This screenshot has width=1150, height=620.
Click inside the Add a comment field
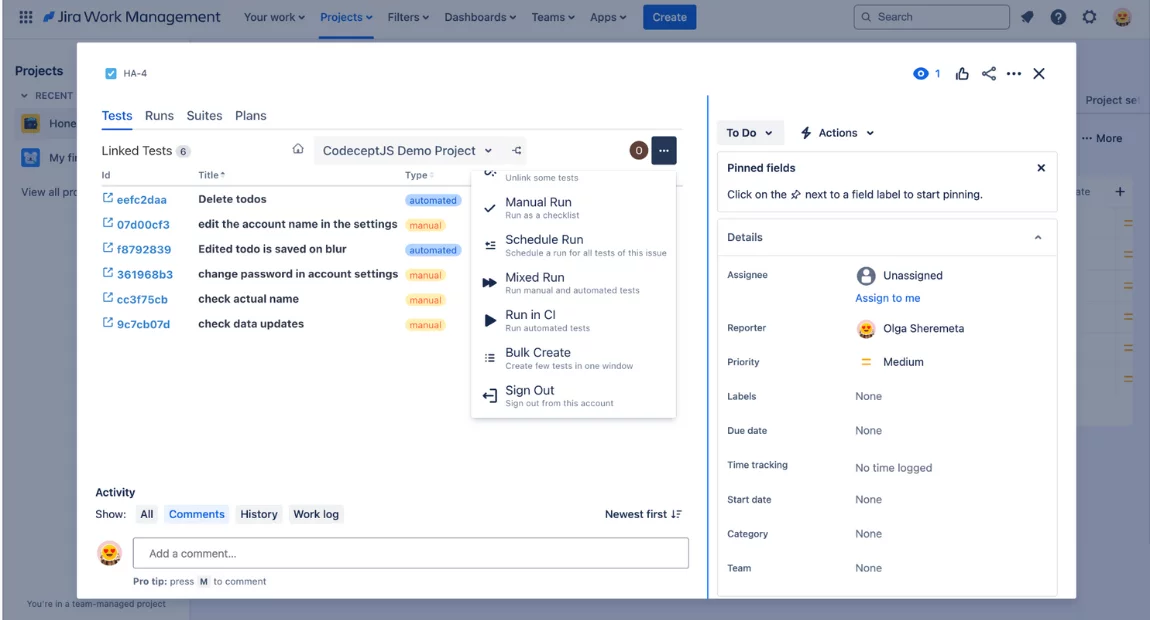click(x=410, y=553)
